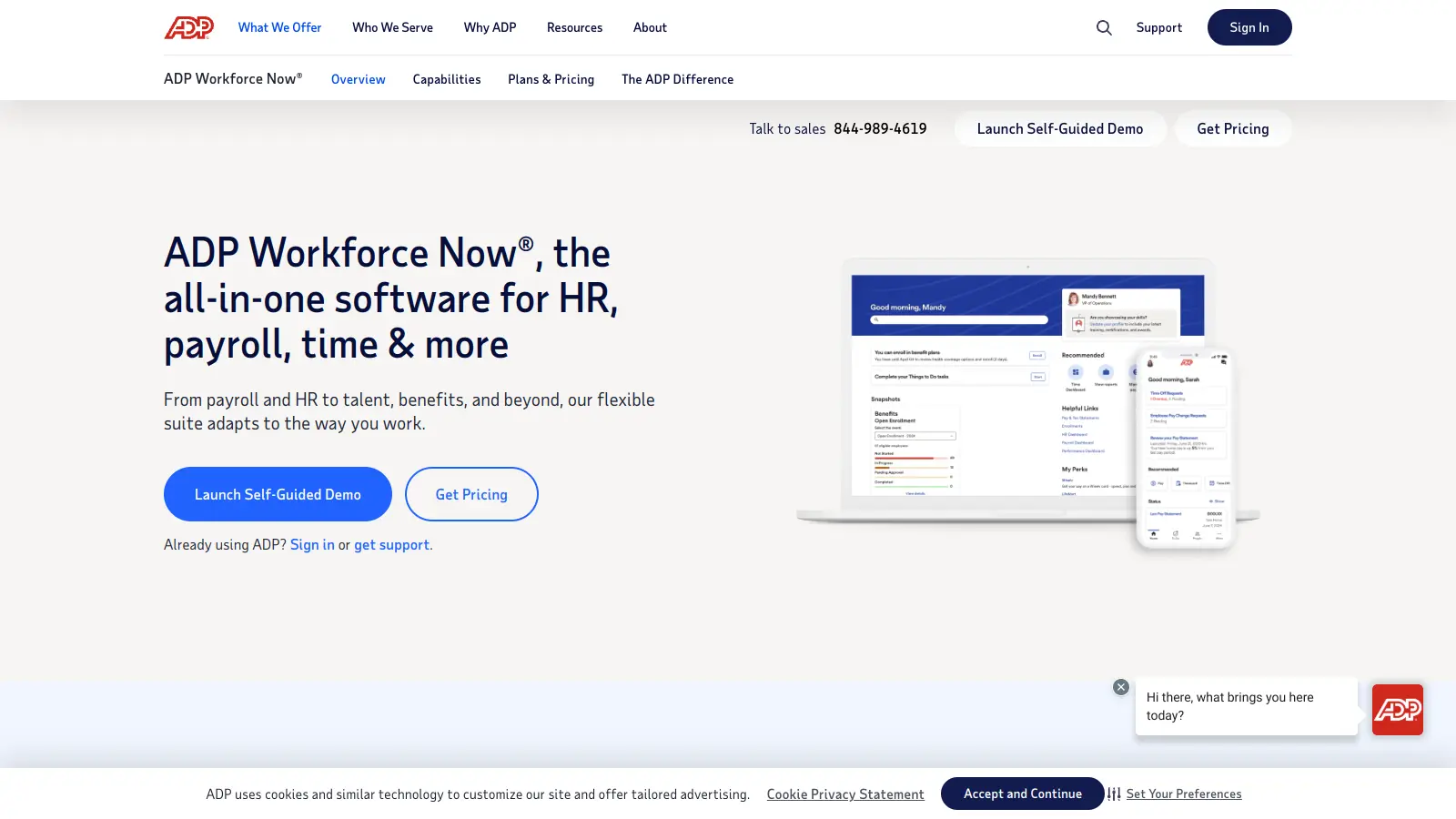The height and width of the screenshot is (819, 1456).
Task: Switch to the Capabilities tab
Action: [x=446, y=79]
